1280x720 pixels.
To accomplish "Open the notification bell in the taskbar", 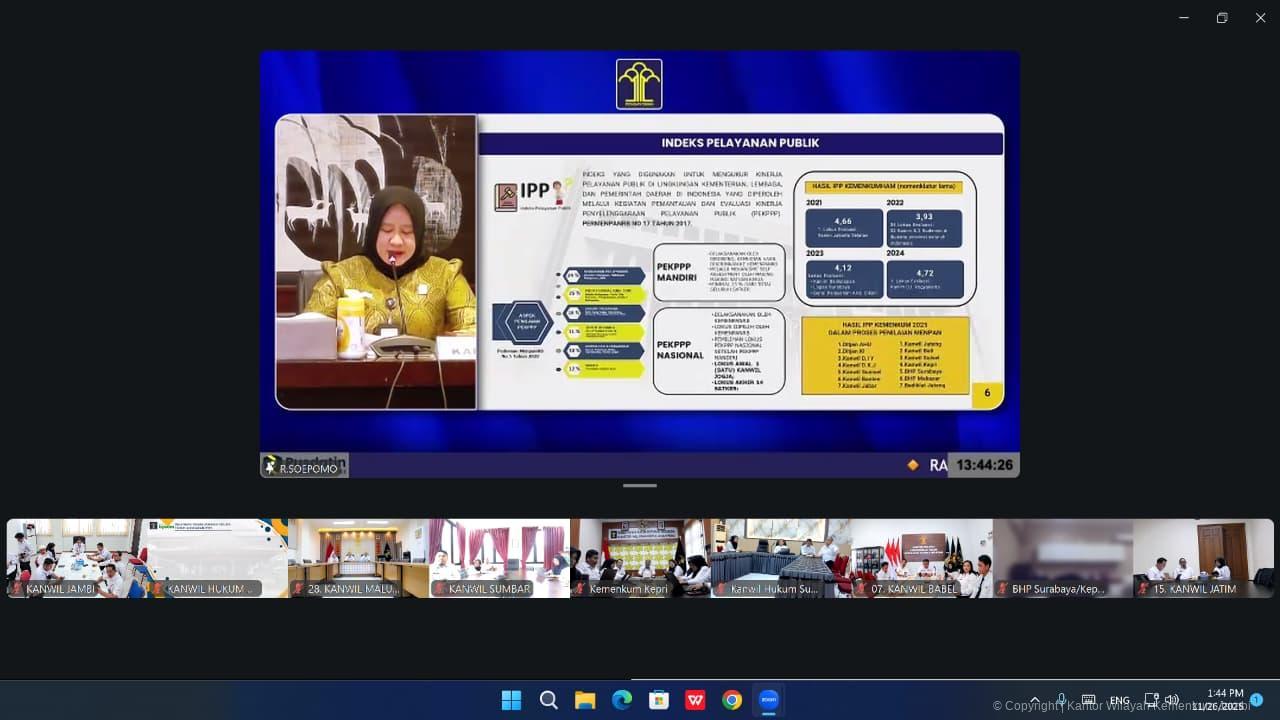I will point(1256,700).
